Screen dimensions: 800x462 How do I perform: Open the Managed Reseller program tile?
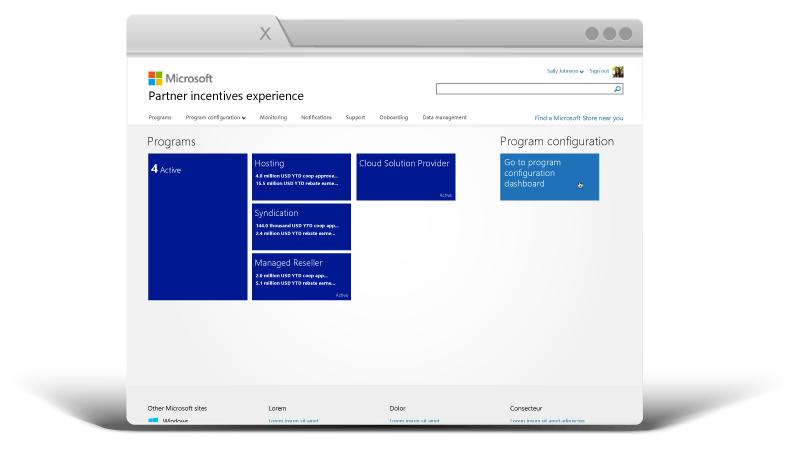click(x=301, y=276)
